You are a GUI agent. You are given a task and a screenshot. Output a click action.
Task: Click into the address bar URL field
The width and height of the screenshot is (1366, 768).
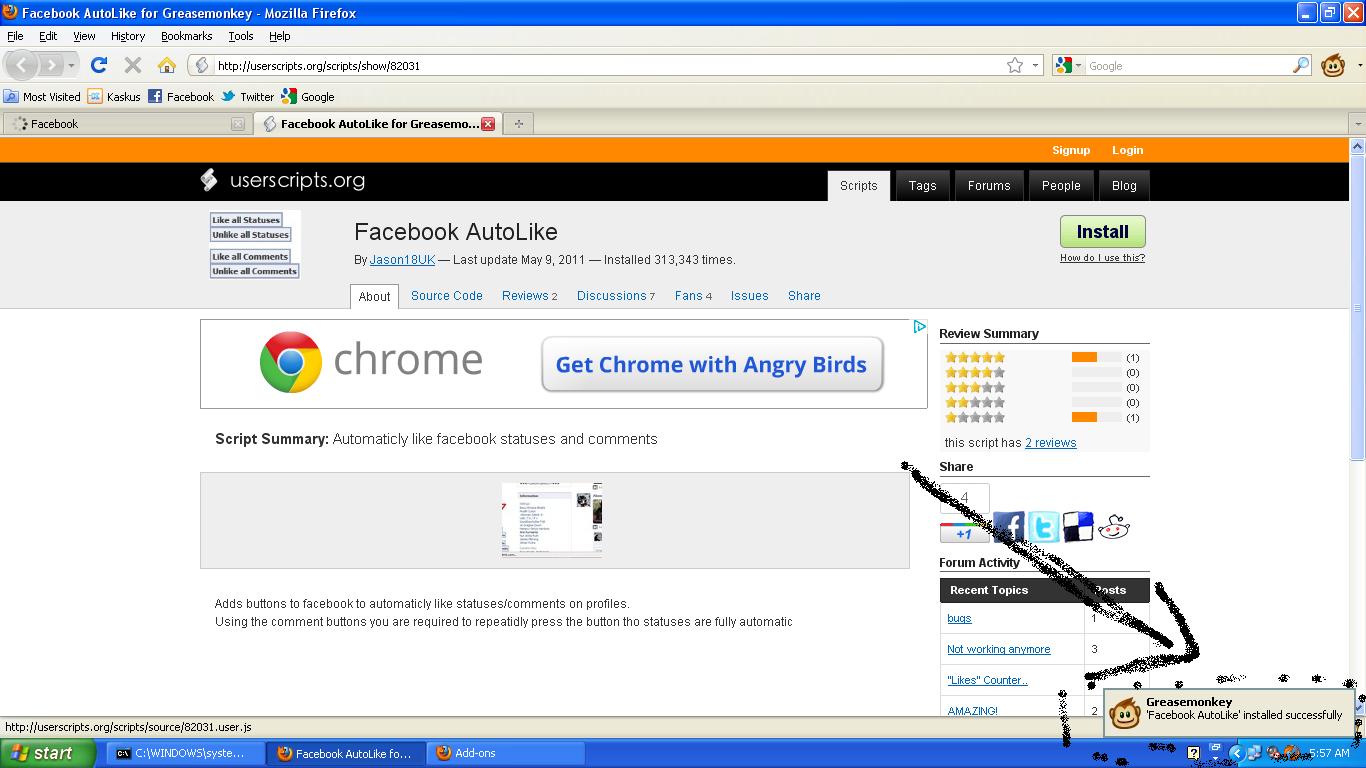(608, 65)
